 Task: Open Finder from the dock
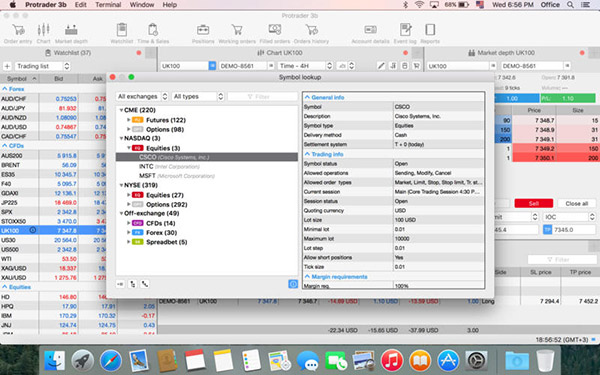(55, 360)
